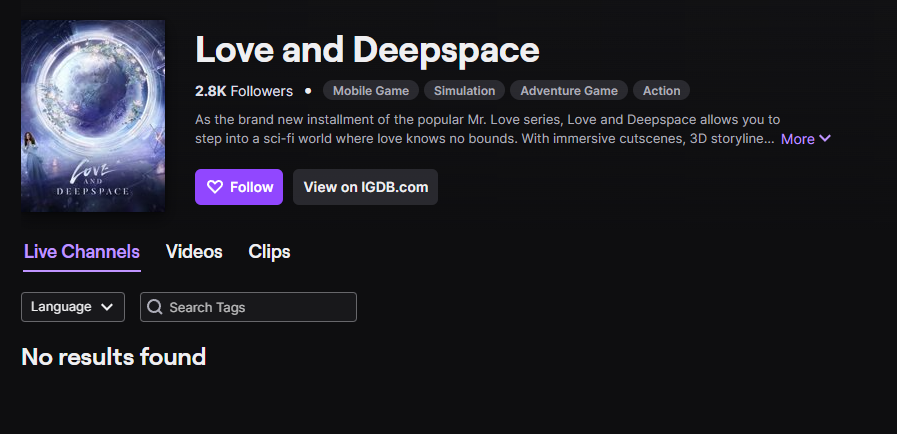Switch to the Clips tab
This screenshot has width=897, height=434.
coord(269,252)
